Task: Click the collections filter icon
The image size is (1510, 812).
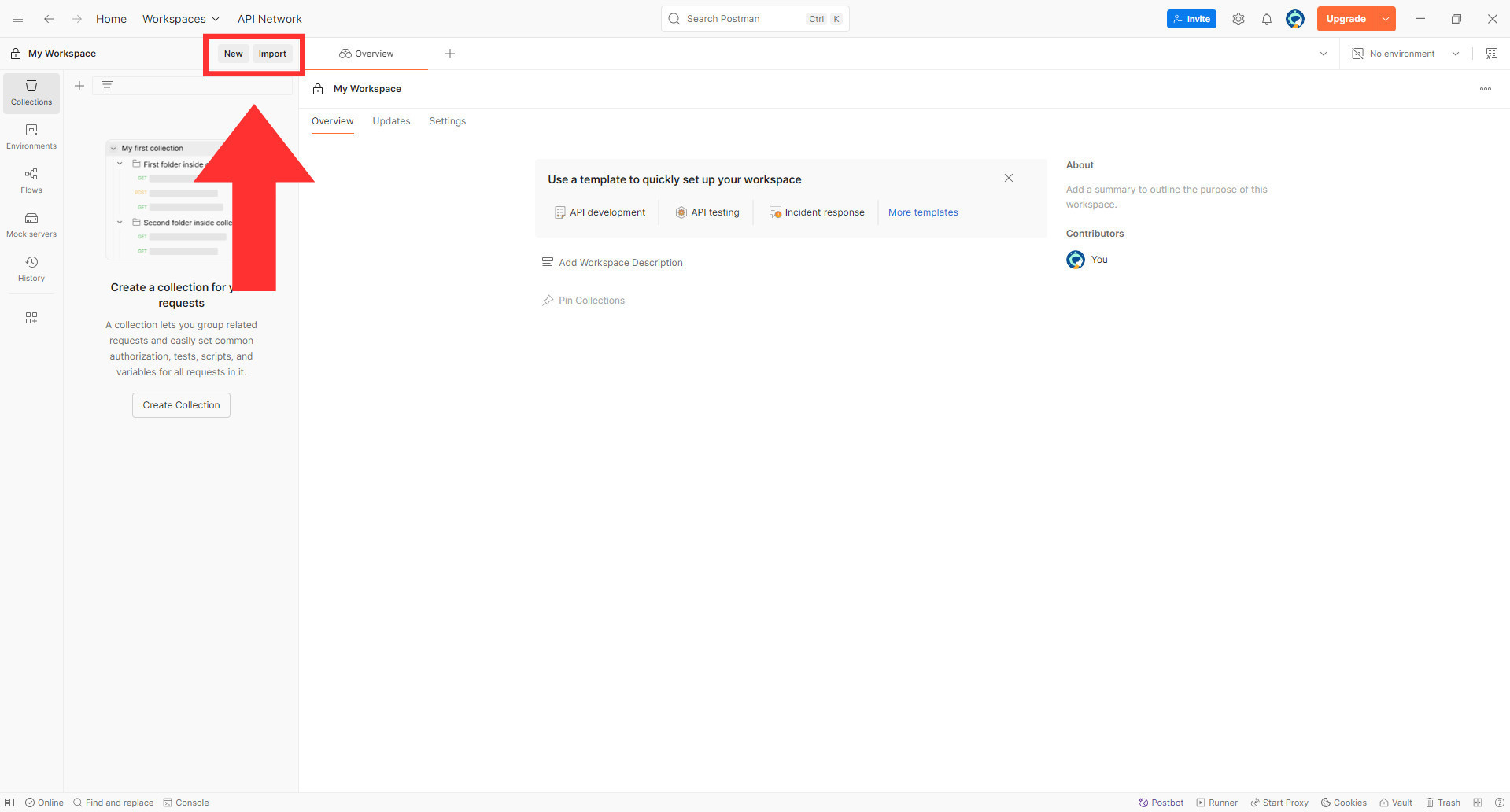Action: coord(107,86)
